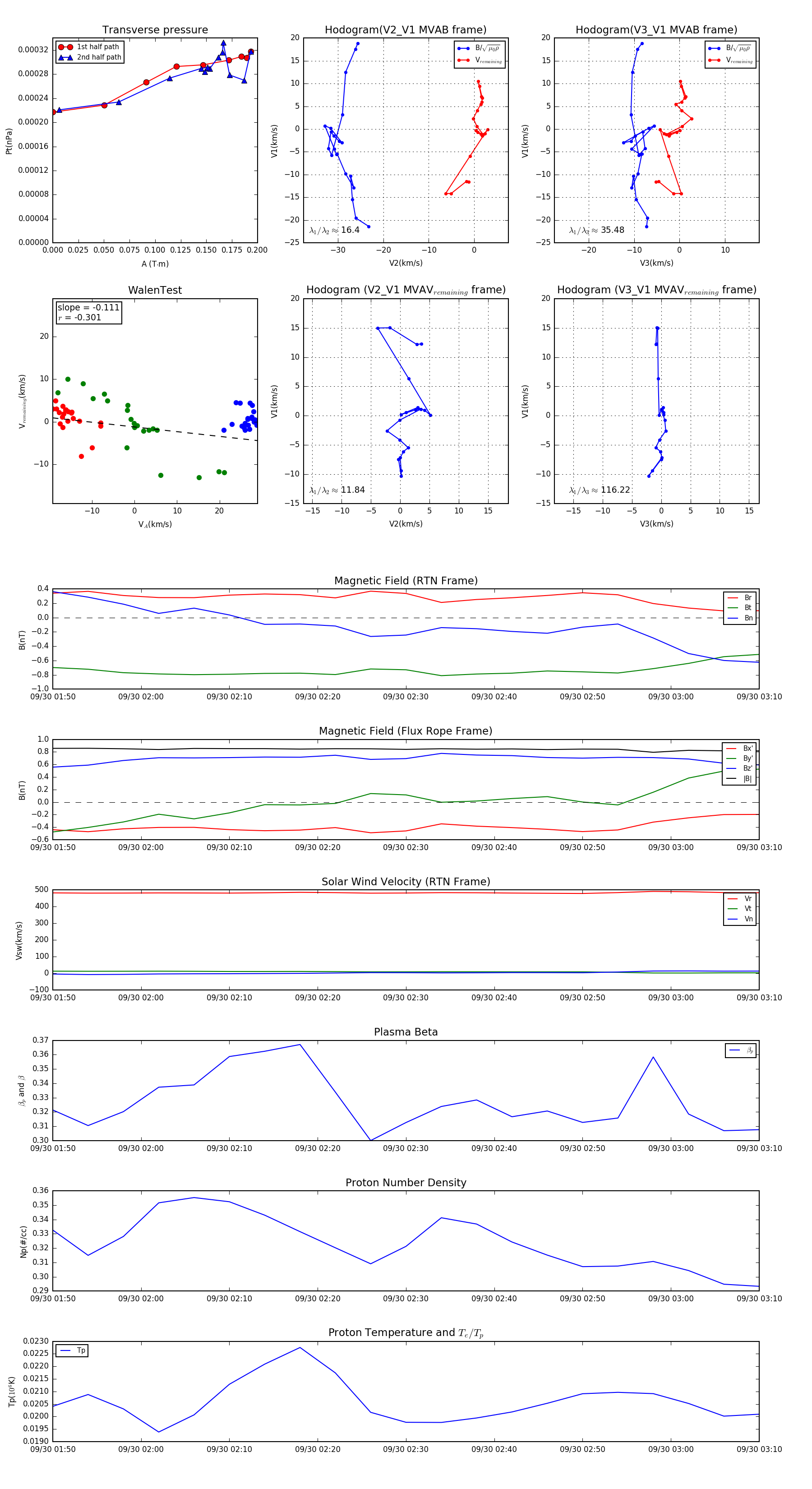Click the "Hodogram (V3_V1 MVAV remaining frame)" title

656,290
